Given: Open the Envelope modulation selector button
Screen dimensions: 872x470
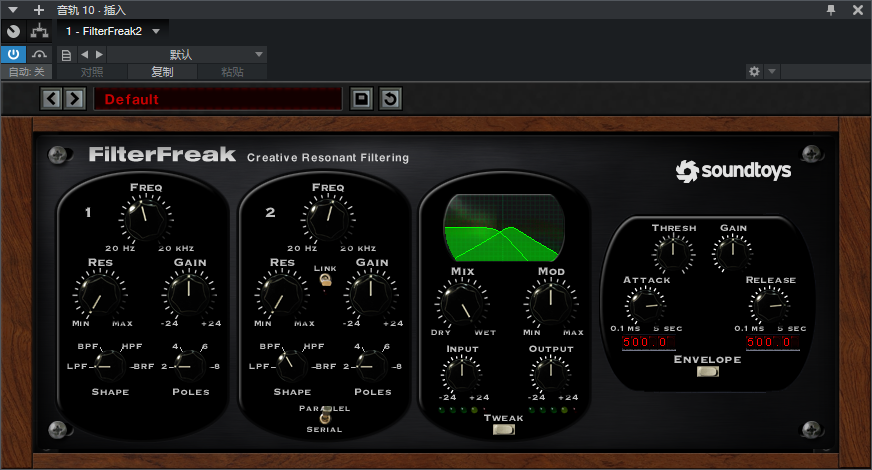Looking at the screenshot, I should pos(707,372).
